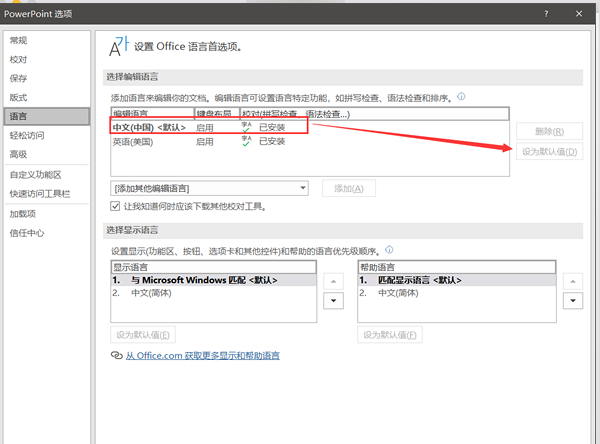The height and width of the screenshot is (444, 600).
Task: Open the 轻松访问 options category
Action: click(x=47, y=135)
